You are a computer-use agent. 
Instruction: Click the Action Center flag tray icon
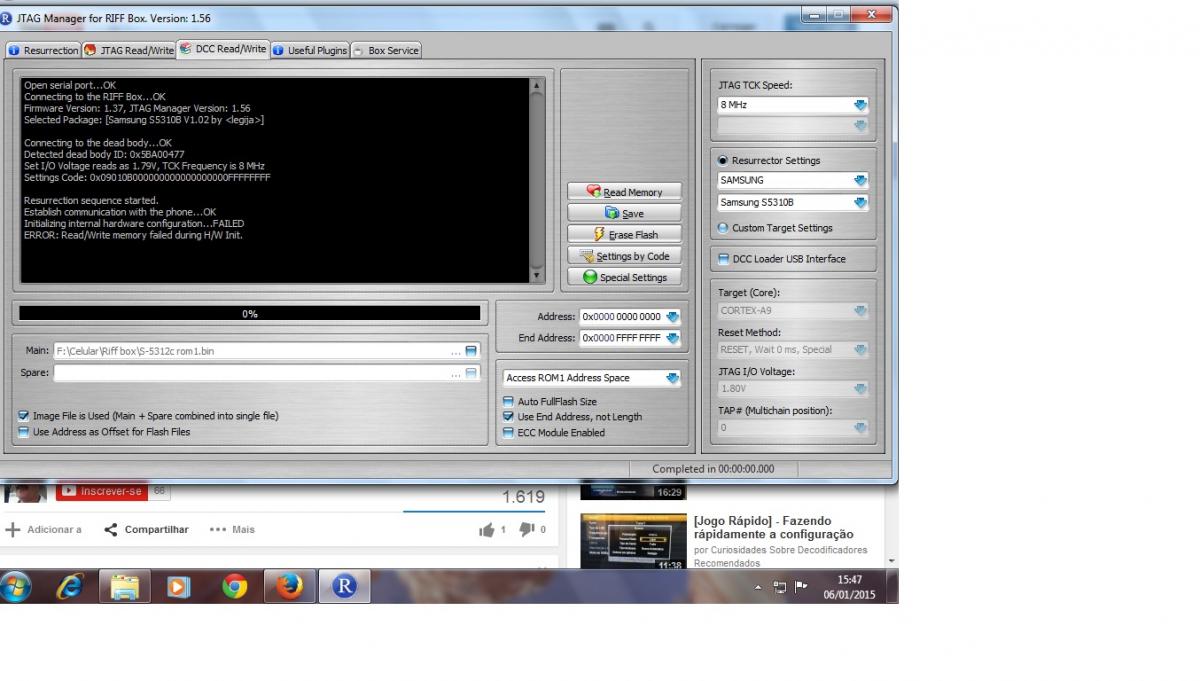point(801,587)
